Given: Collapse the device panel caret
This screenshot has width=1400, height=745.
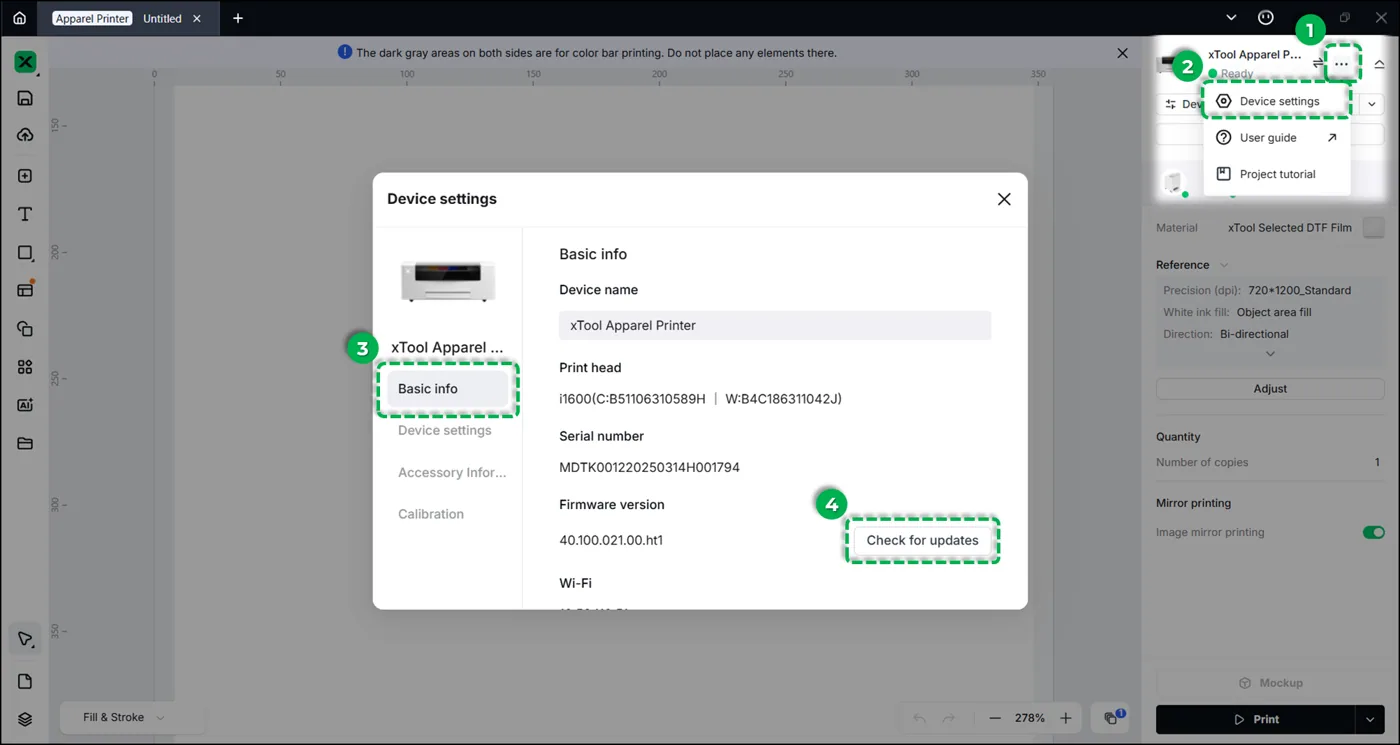Looking at the screenshot, I should 1379,65.
